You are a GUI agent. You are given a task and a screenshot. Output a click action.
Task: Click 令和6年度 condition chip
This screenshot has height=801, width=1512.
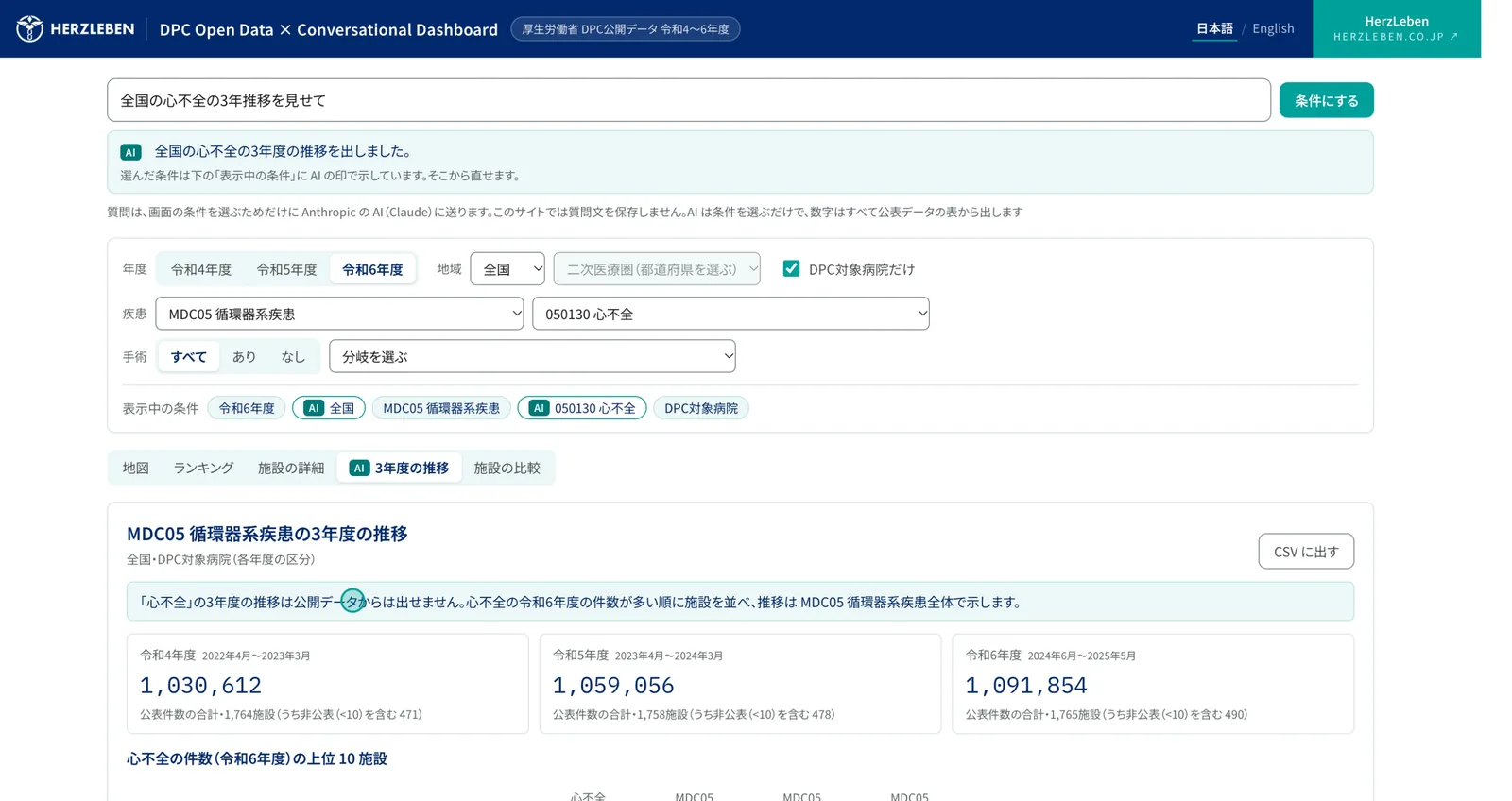pyautogui.click(x=247, y=408)
